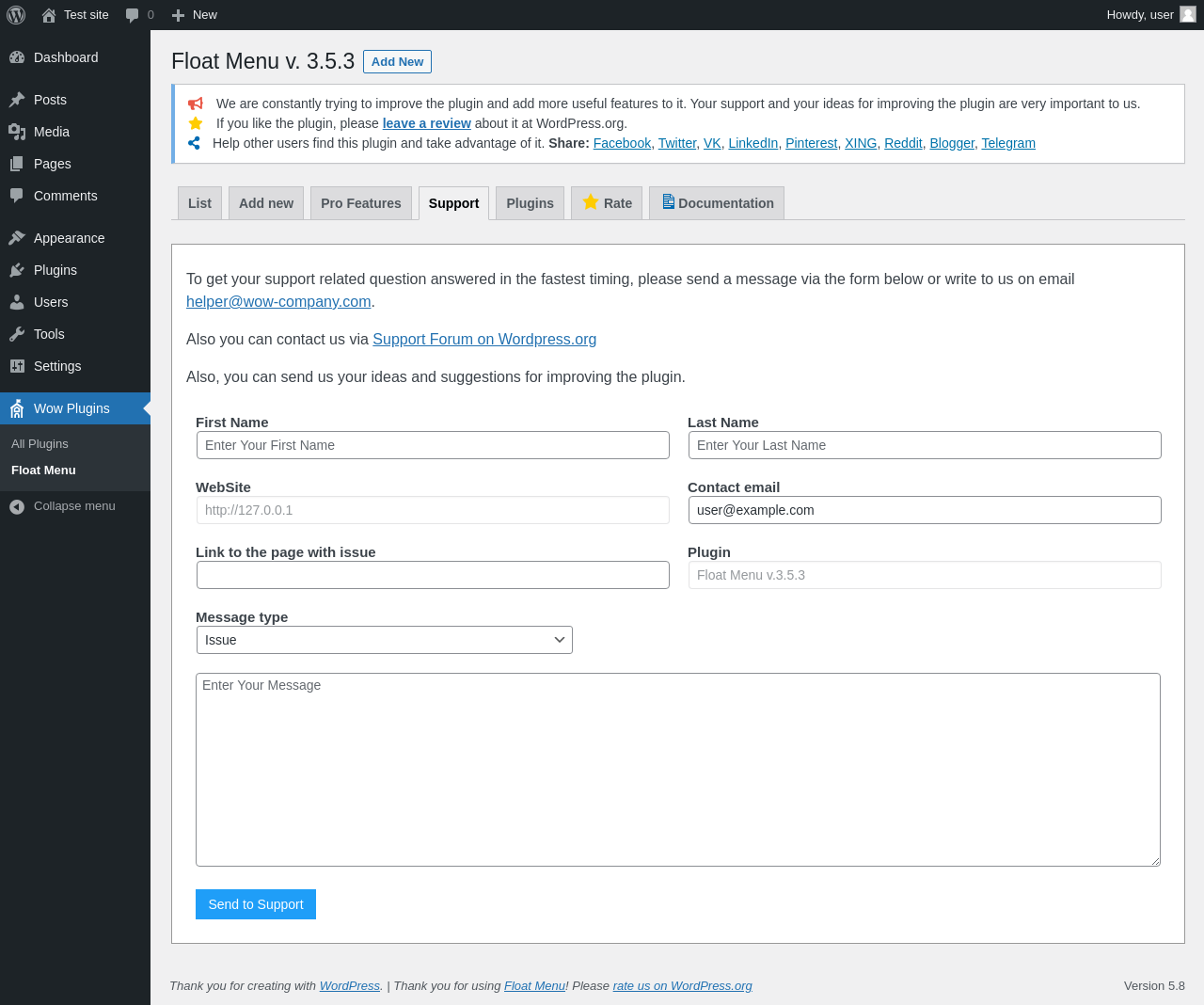The image size is (1204, 1005).
Task: Open the Pro Features tab
Action: [361, 203]
